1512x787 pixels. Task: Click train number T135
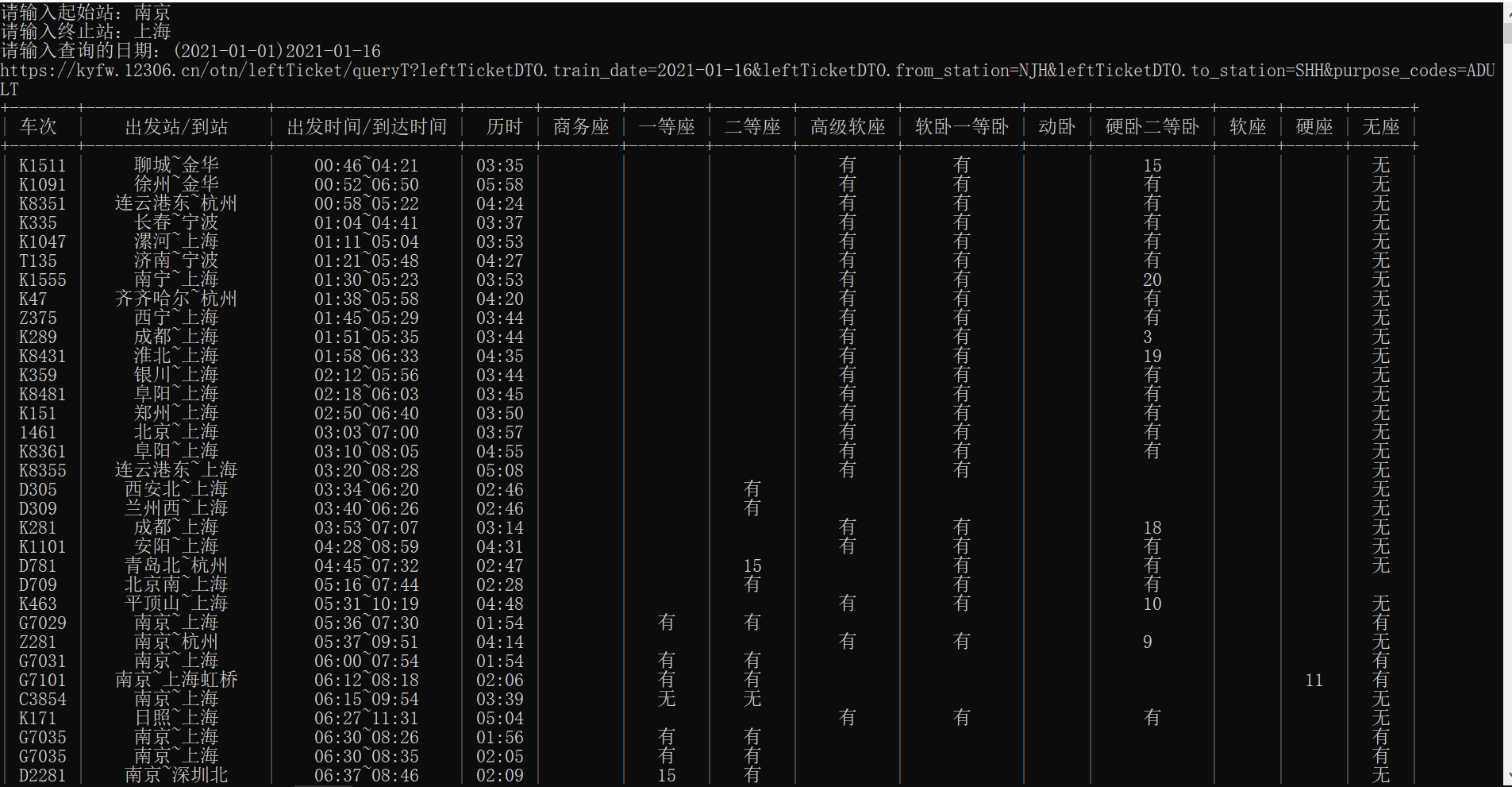tap(38, 260)
